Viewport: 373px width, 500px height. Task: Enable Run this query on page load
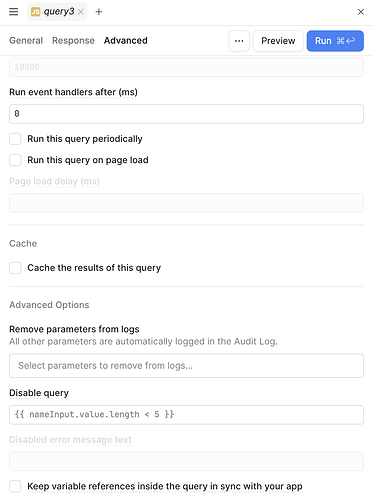(15, 160)
